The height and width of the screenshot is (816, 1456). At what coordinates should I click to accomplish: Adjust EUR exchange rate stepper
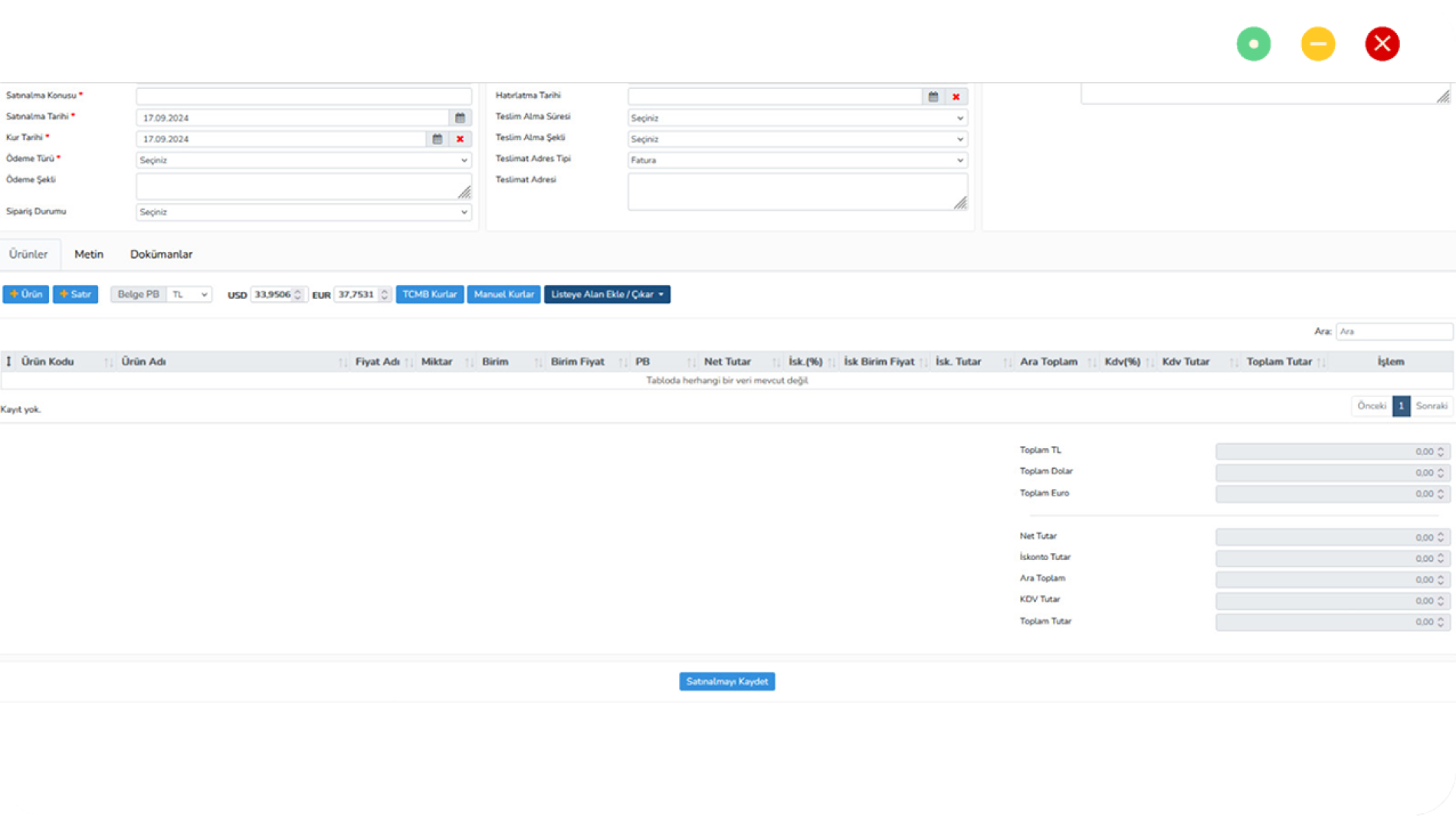click(385, 295)
